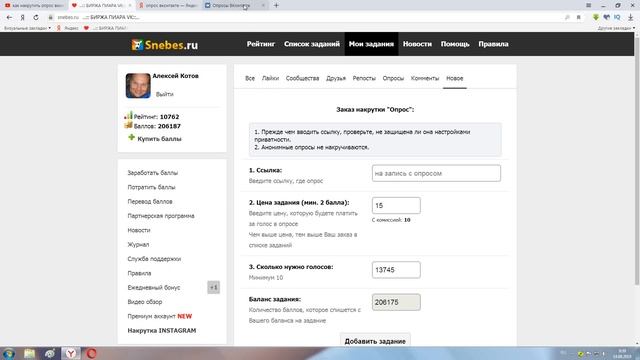
Task: Expand the Другие закладки dropdown
Action: (616, 28)
